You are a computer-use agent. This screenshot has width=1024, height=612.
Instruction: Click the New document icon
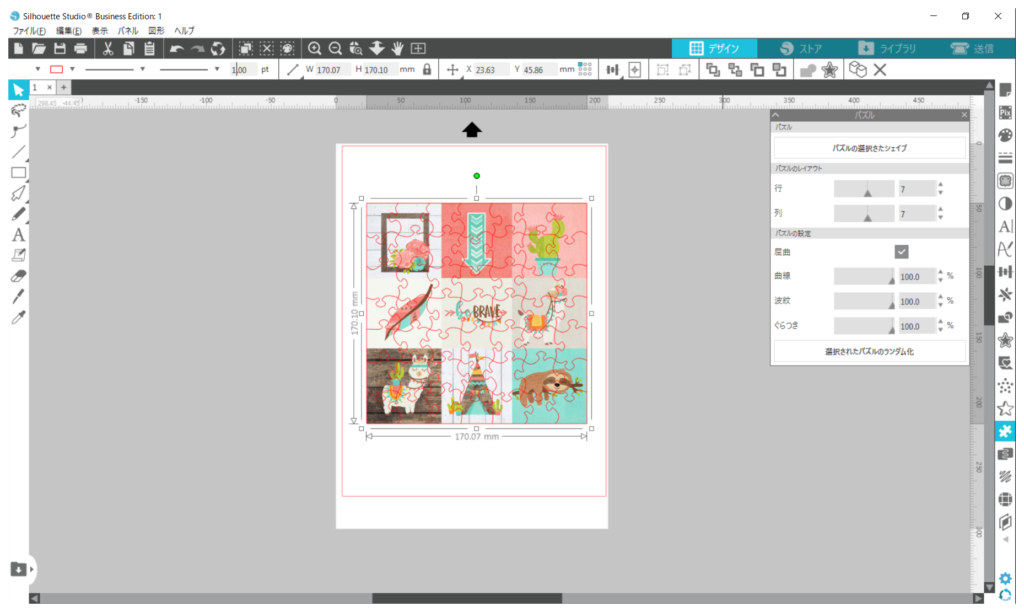[18, 48]
